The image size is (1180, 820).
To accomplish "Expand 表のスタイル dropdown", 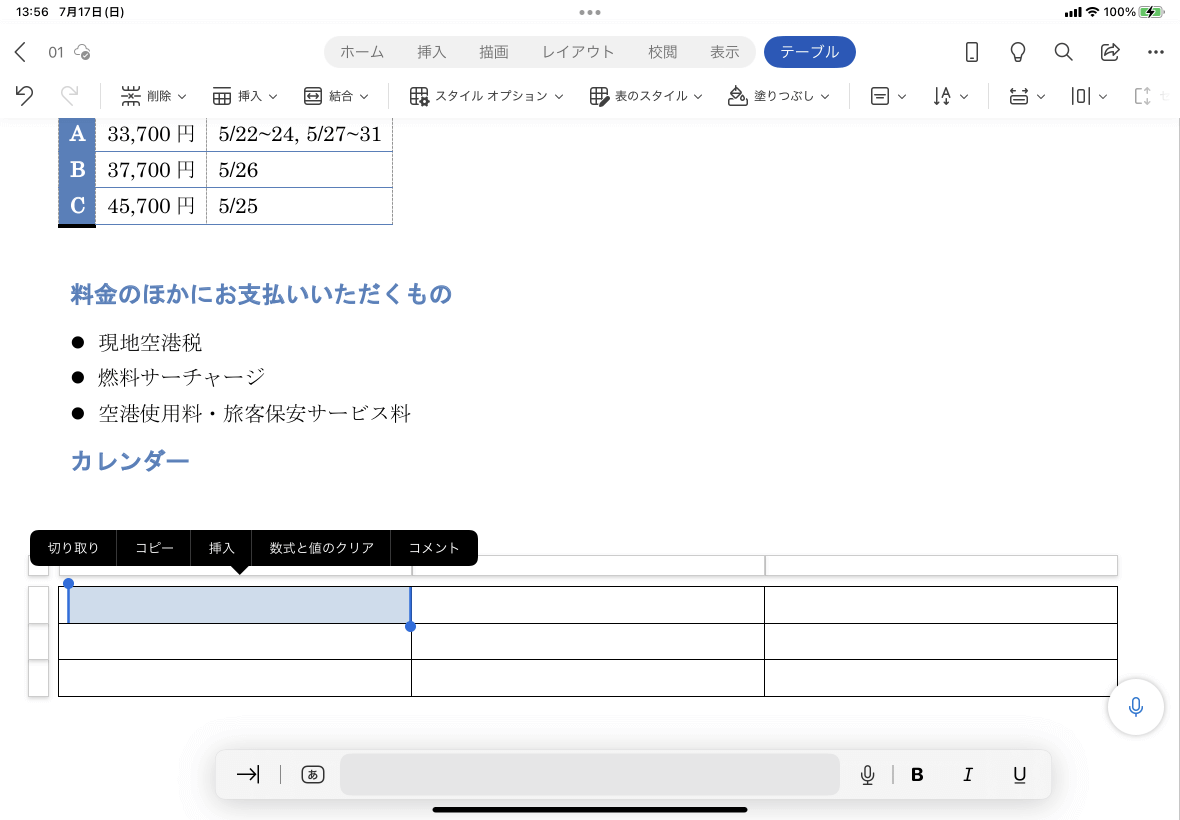I will 698,97.
